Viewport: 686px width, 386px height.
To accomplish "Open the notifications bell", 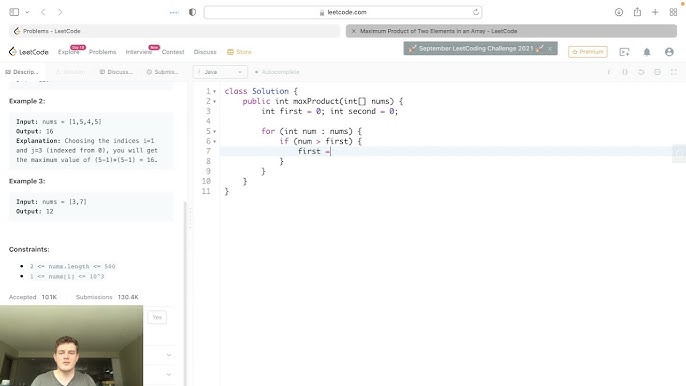I will pyautogui.click(x=647, y=52).
